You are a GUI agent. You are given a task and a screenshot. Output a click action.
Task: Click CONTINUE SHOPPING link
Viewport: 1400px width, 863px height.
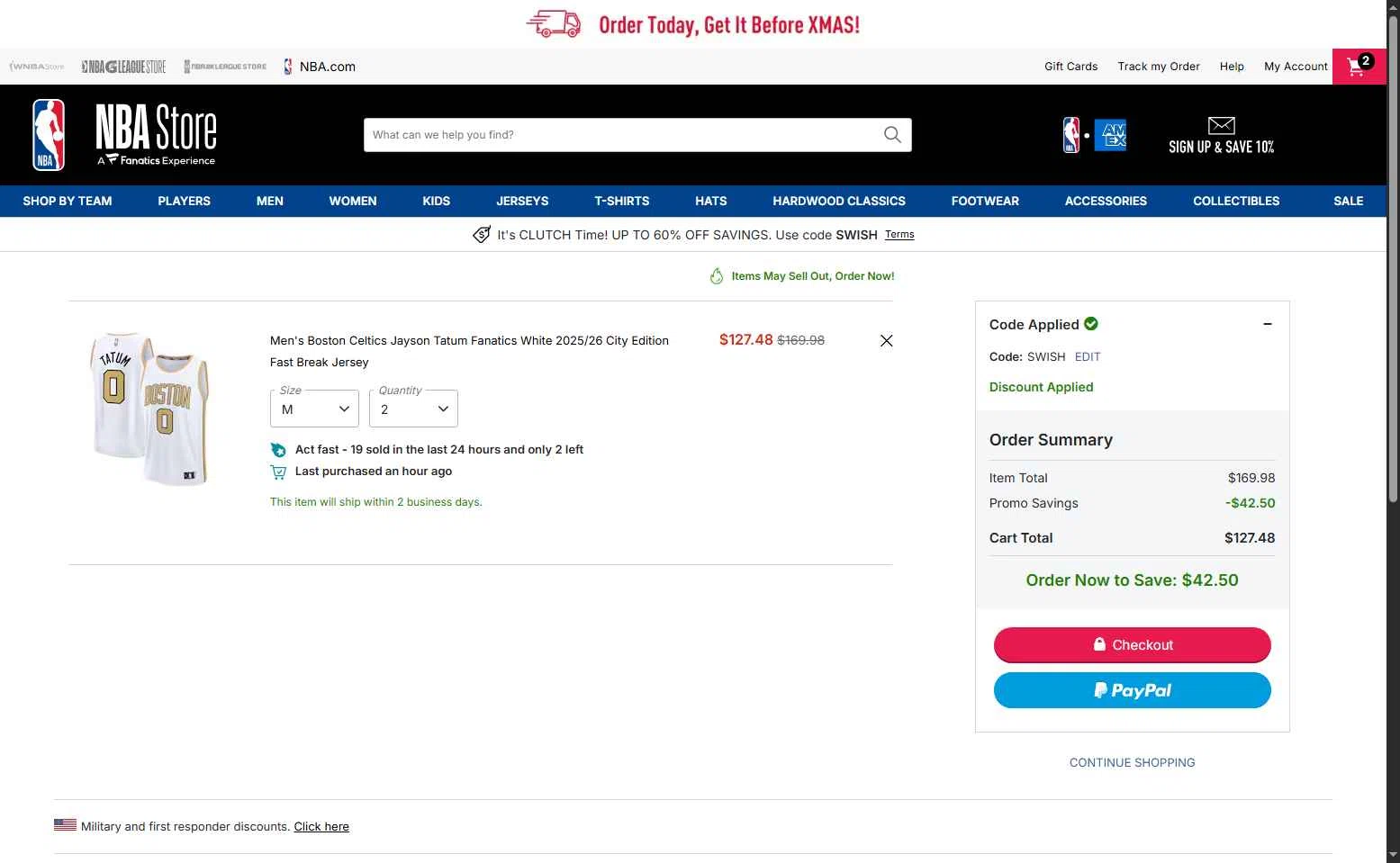(x=1133, y=762)
